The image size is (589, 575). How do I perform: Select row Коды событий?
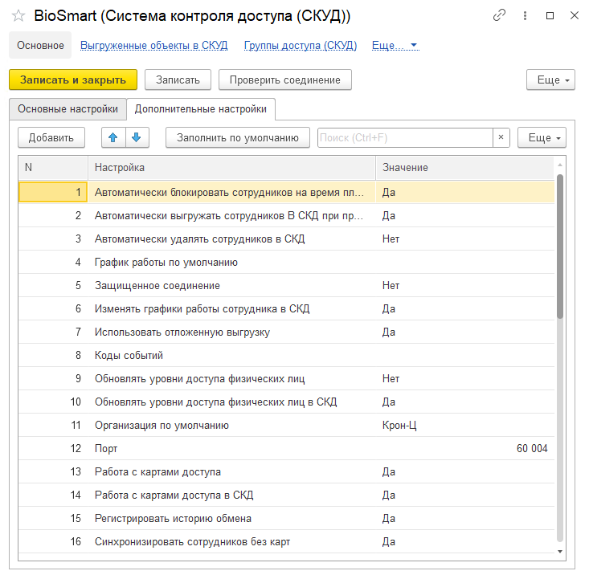[286, 355]
